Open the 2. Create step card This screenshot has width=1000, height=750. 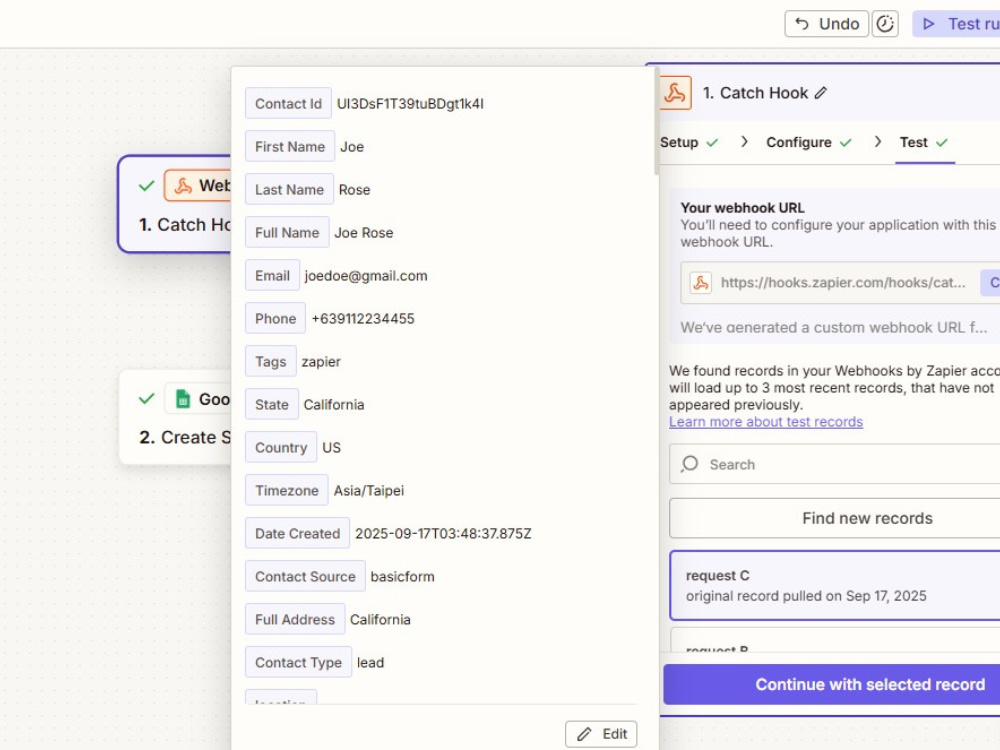pyautogui.click(x=175, y=417)
